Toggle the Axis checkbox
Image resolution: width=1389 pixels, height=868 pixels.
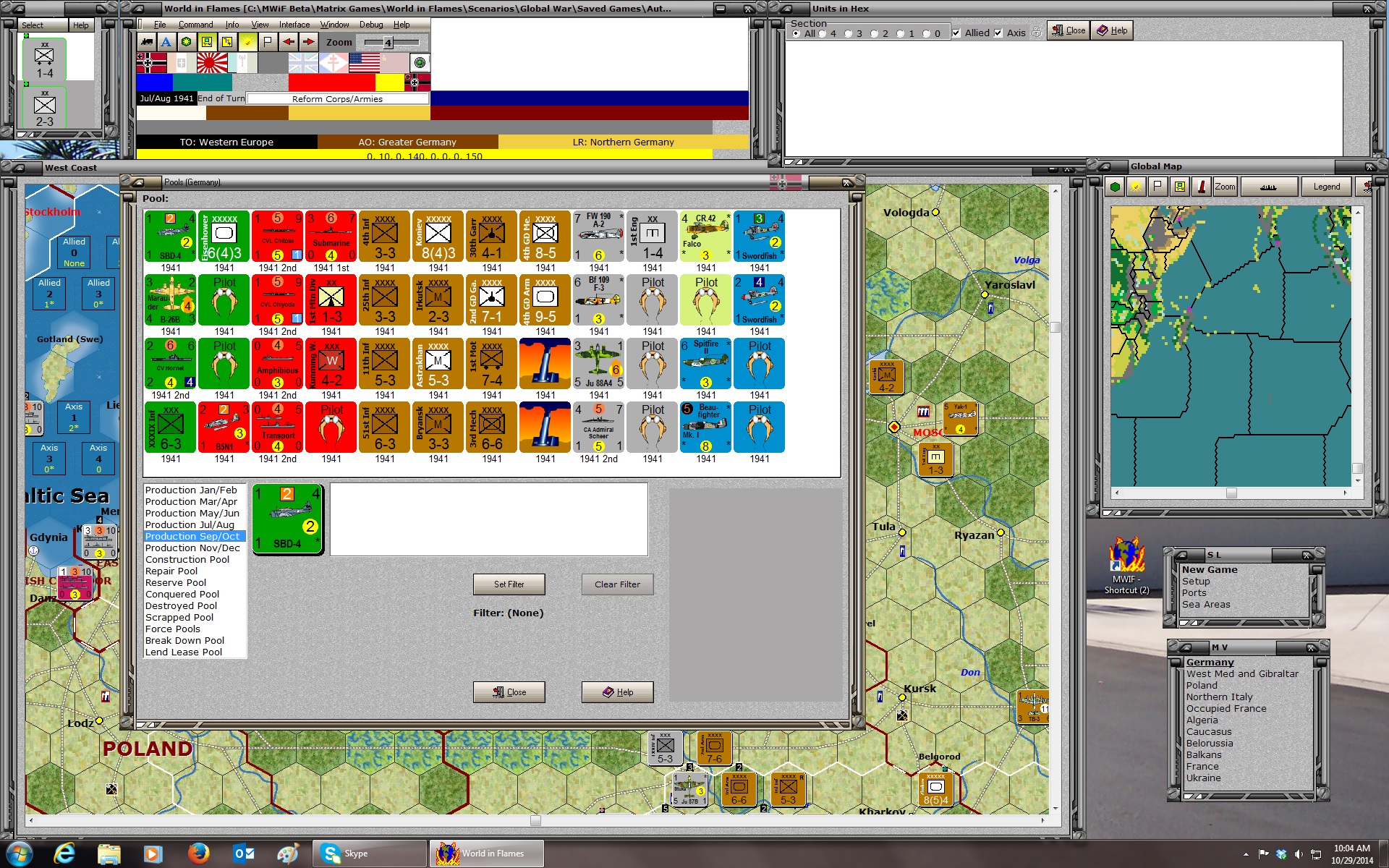[x=998, y=33]
